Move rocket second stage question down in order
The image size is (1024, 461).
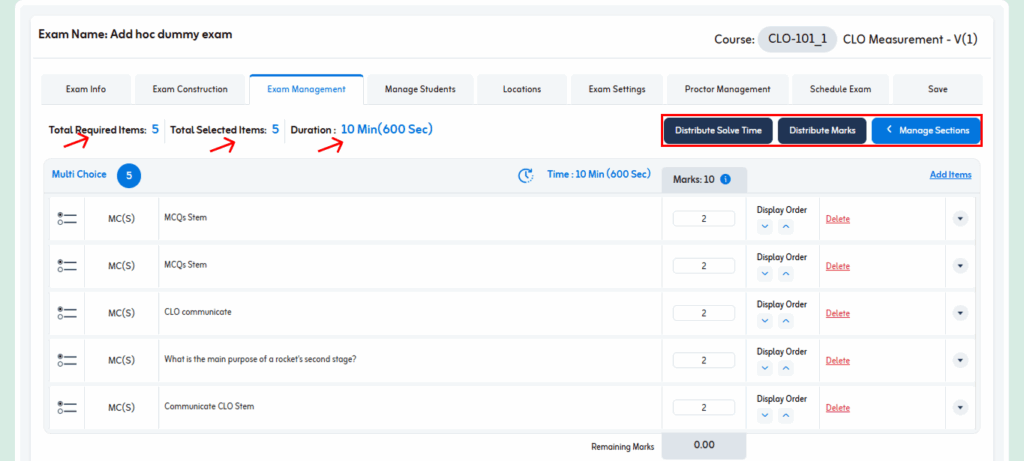point(765,368)
